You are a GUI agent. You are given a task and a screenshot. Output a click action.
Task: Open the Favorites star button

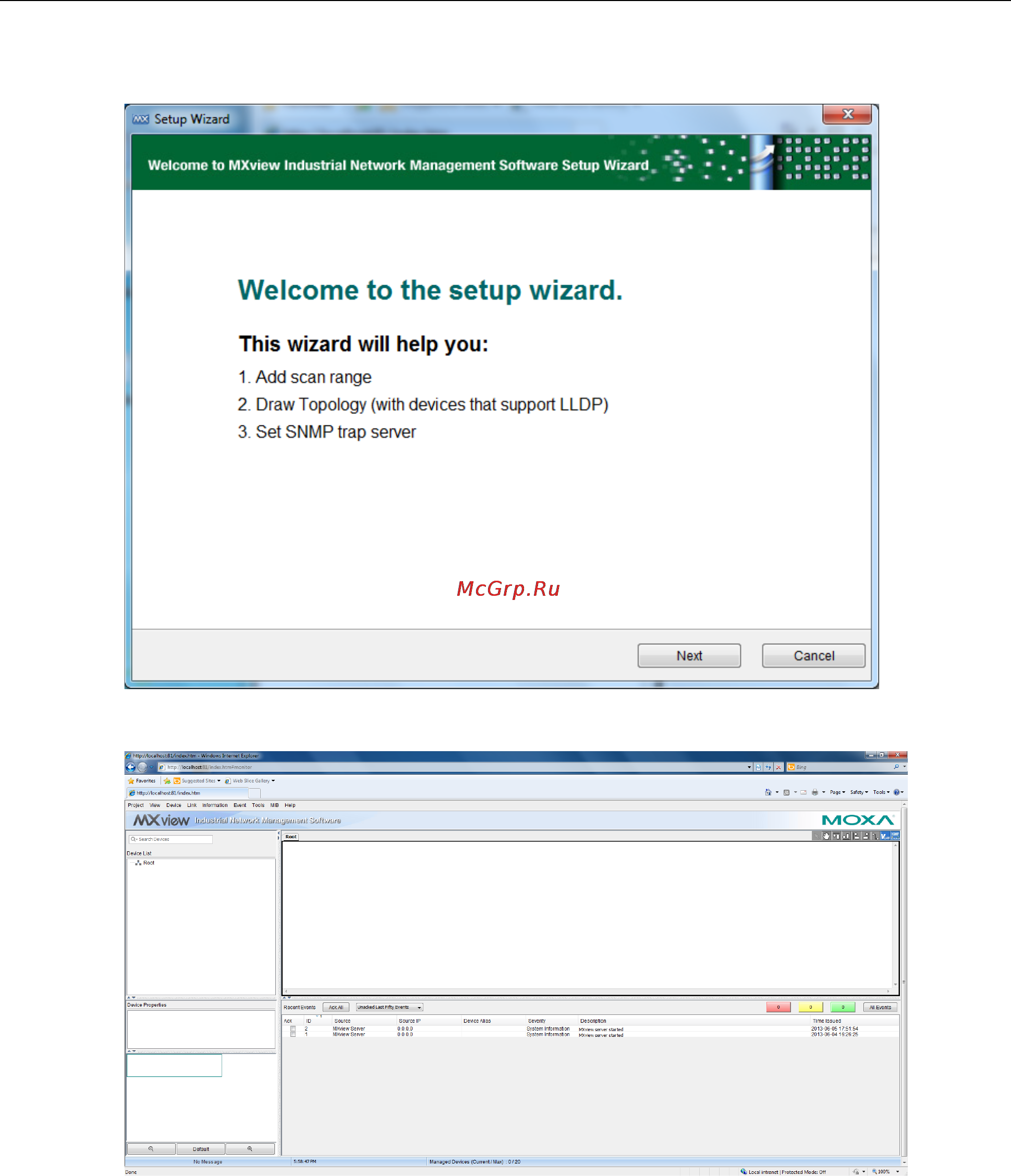tap(141, 781)
